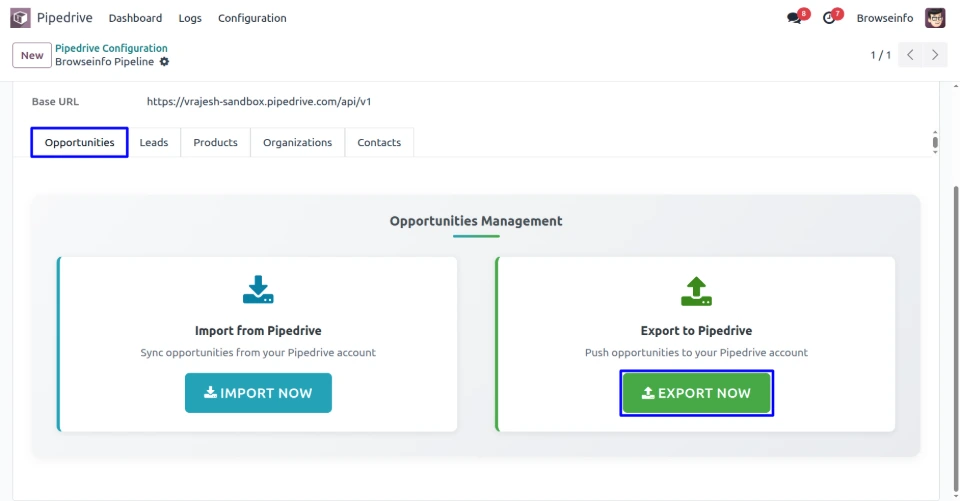Click the user avatar picture
This screenshot has width=960, height=501.
pos(935,18)
